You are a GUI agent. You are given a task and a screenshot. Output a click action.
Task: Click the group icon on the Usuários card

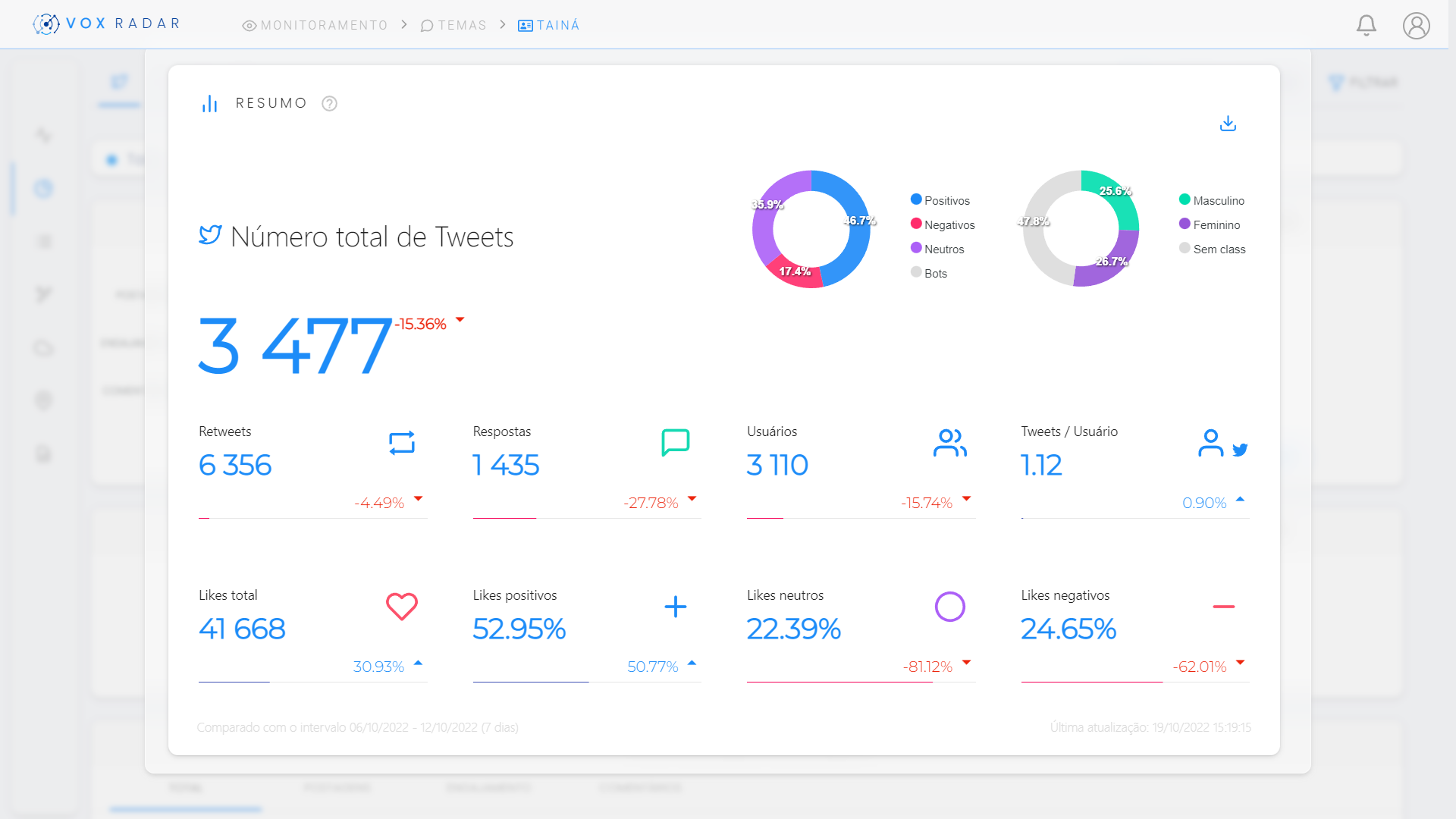coord(950,443)
